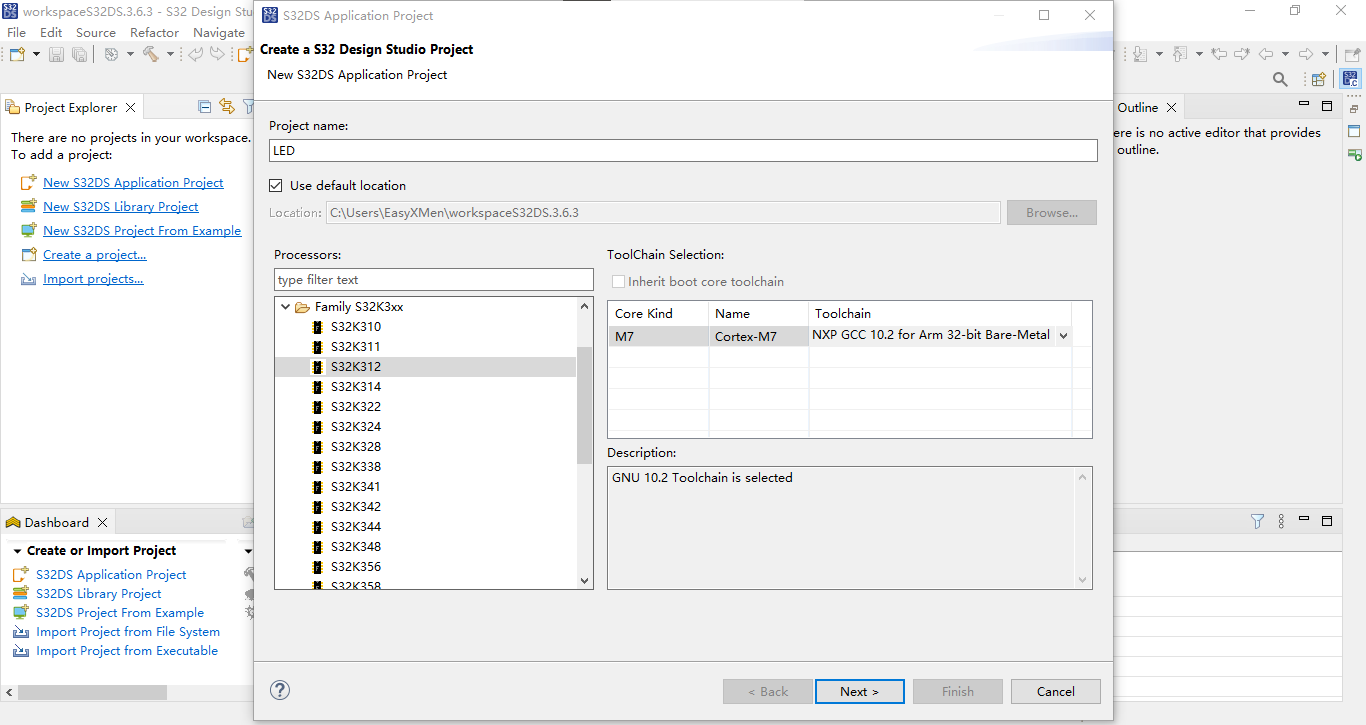This screenshot has width=1366, height=725.
Task: Click the hammer Build icon in toolbar
Action: [x=151, y=54]
